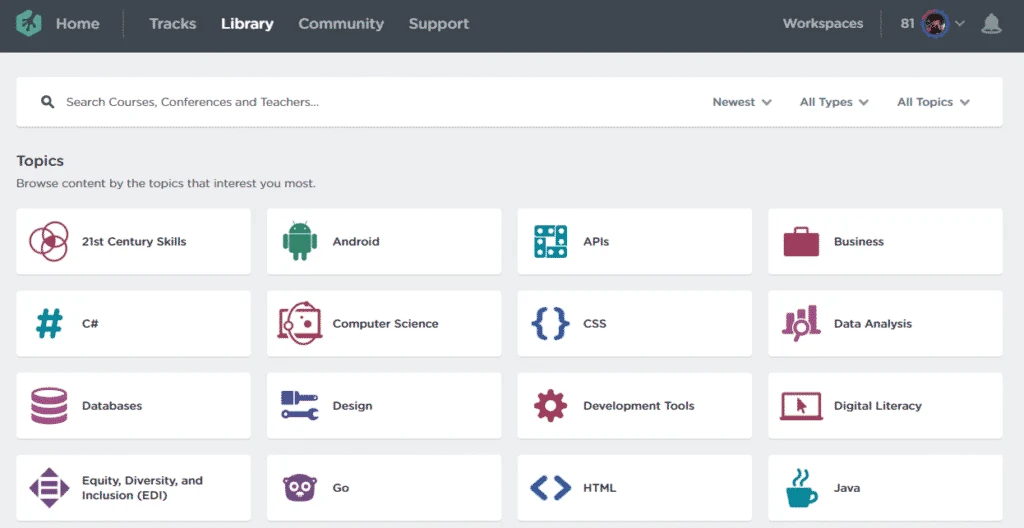The height and width of the screenshot is (528, 1024).
Task: Open the Databases topic label
Action: click(x=112, y=406)
